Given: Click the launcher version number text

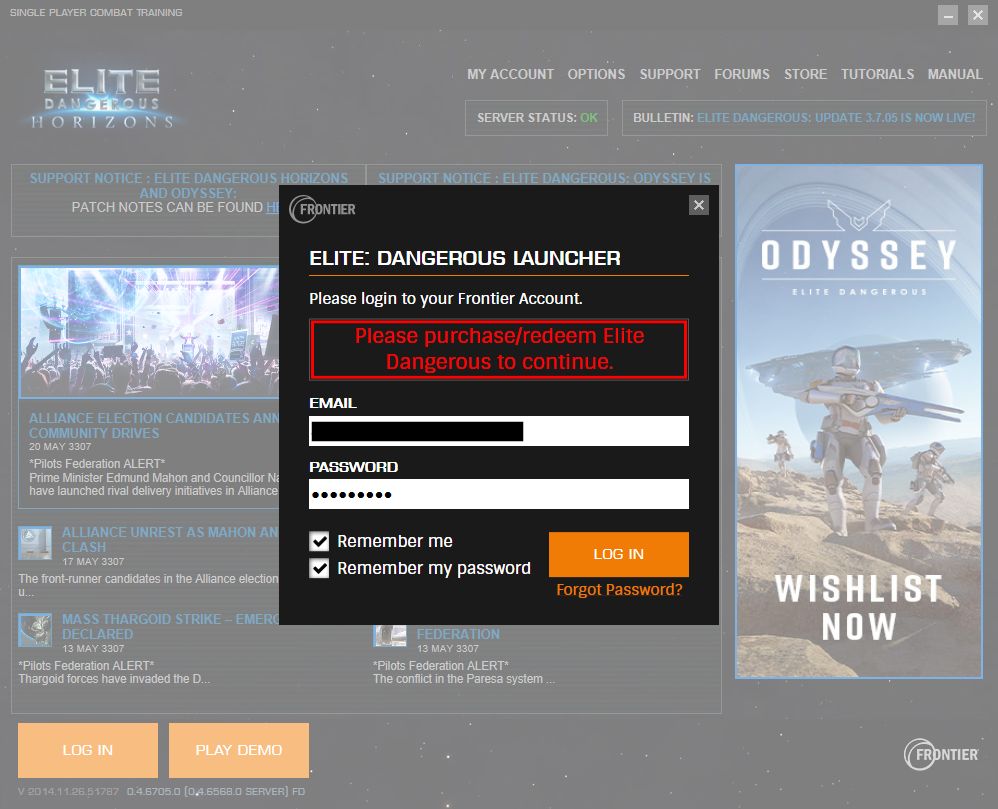Looking at the screenshot, I should click(x=161, y=791).
